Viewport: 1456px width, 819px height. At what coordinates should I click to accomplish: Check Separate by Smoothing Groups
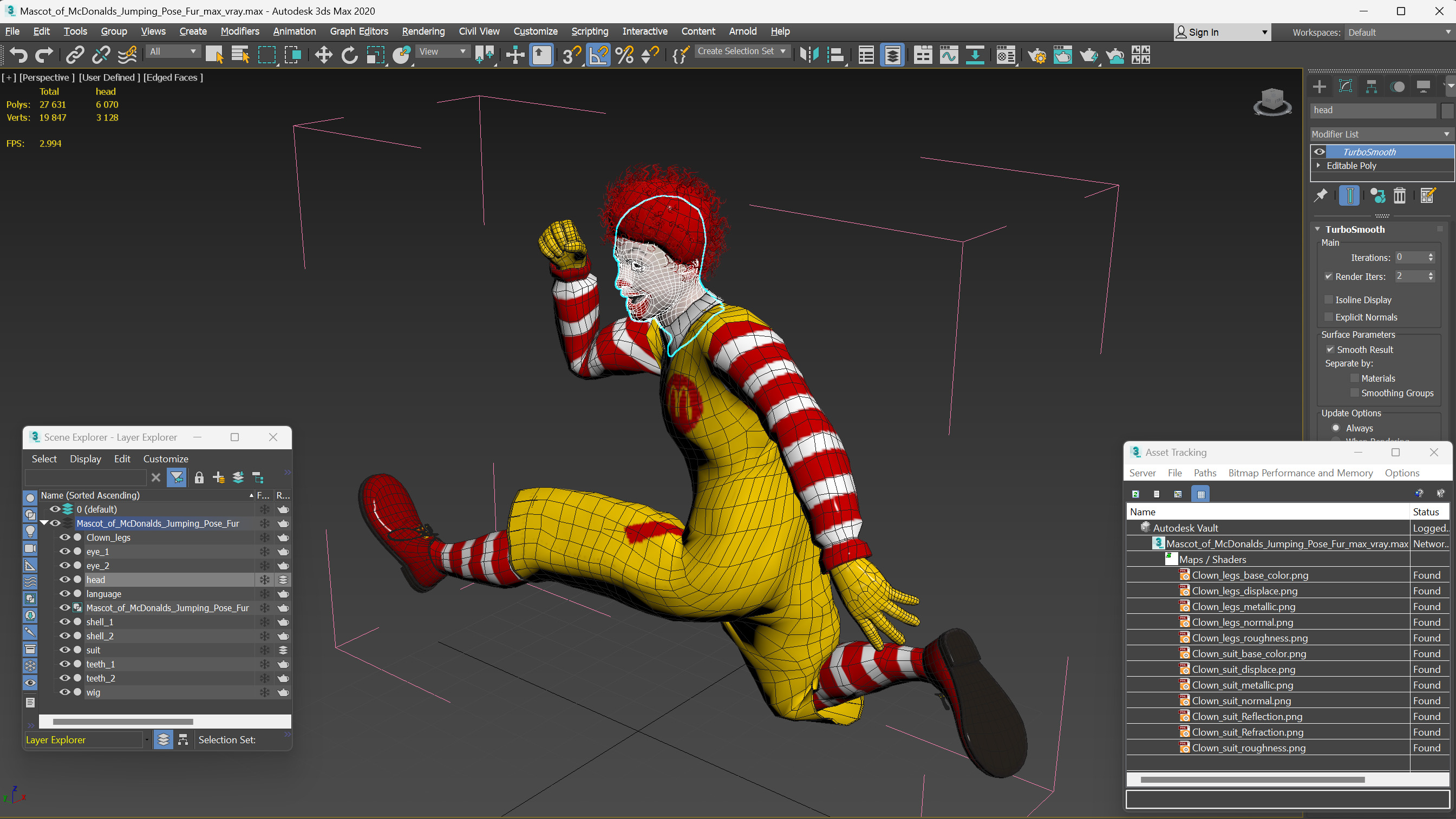(1354, 393)
